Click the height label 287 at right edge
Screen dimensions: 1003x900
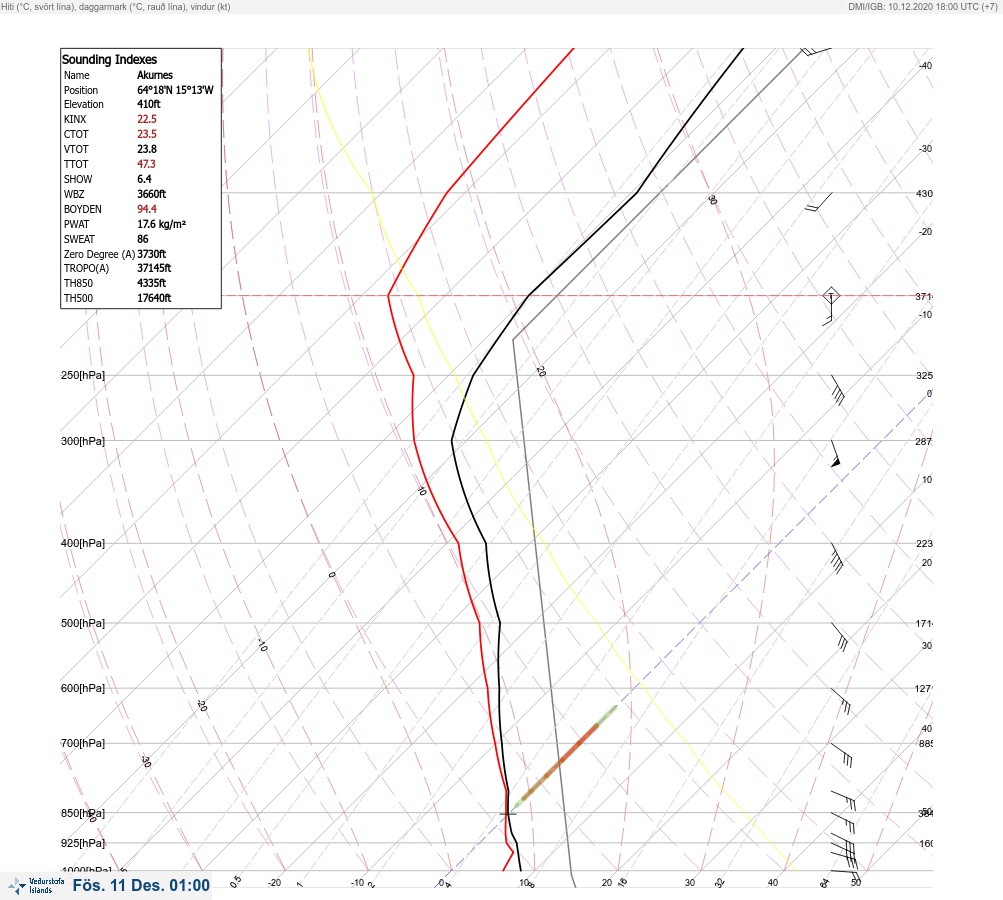(924, 441)
